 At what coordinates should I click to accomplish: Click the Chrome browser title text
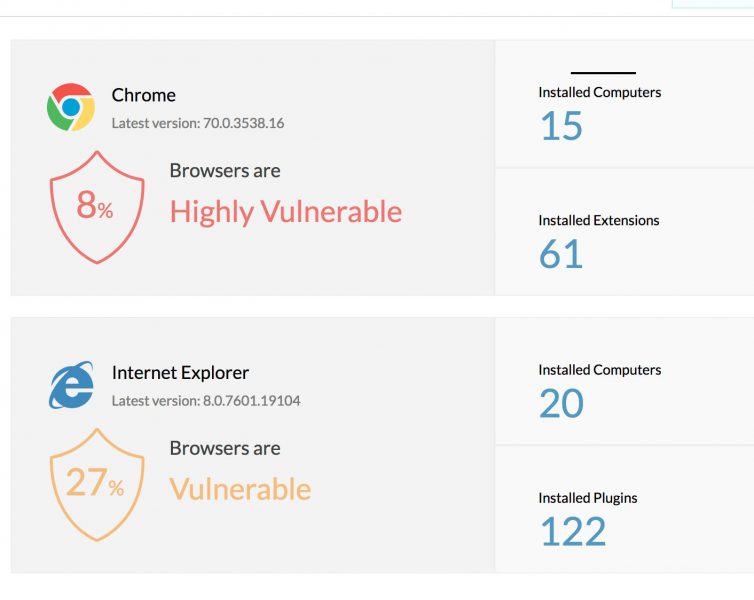pyautogui.click(x=144, y=95)
